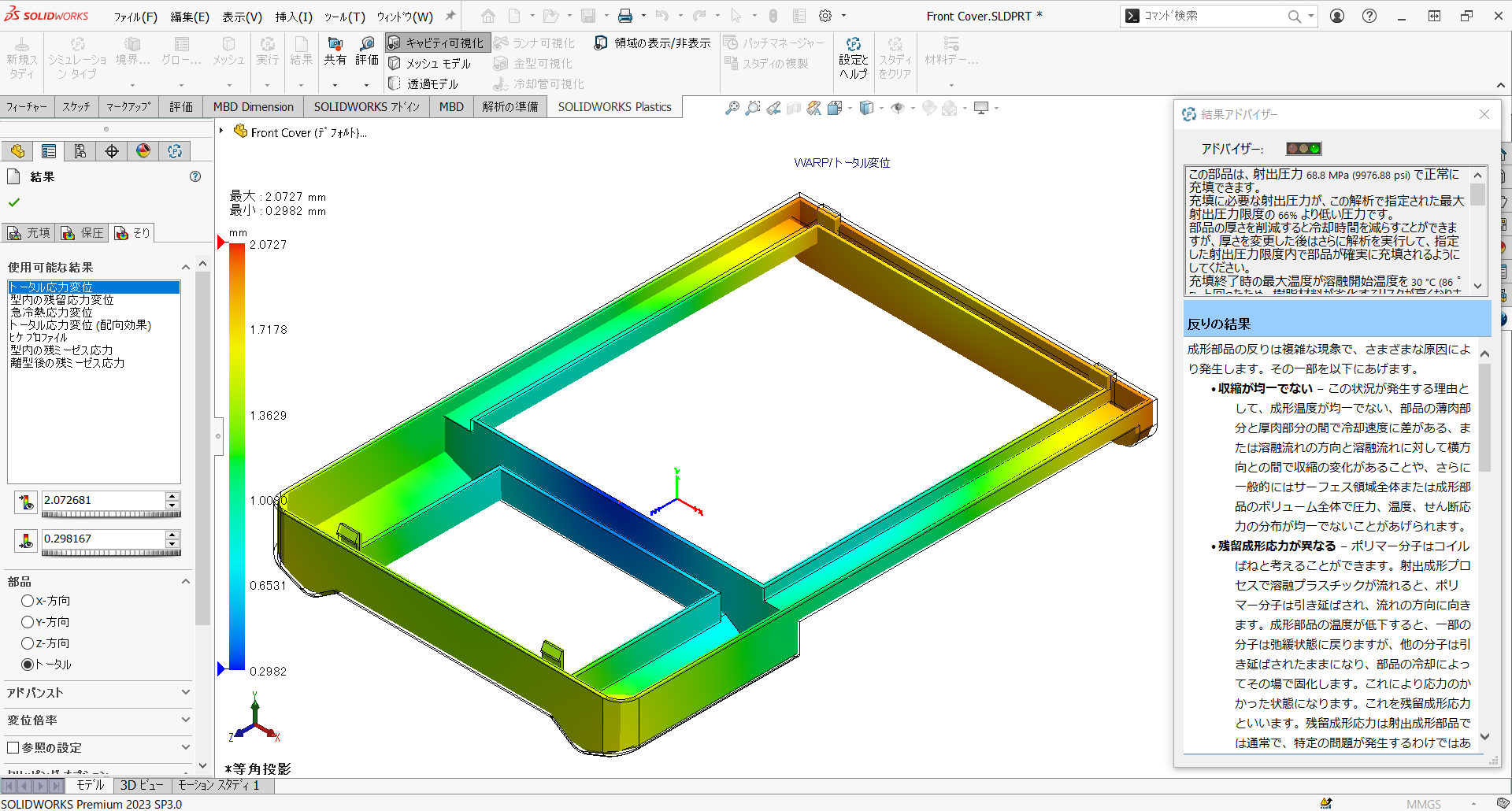This screenshot has height=811, width=1512.
Task: Click the Section View icon
Action: [x=794, y=108]
